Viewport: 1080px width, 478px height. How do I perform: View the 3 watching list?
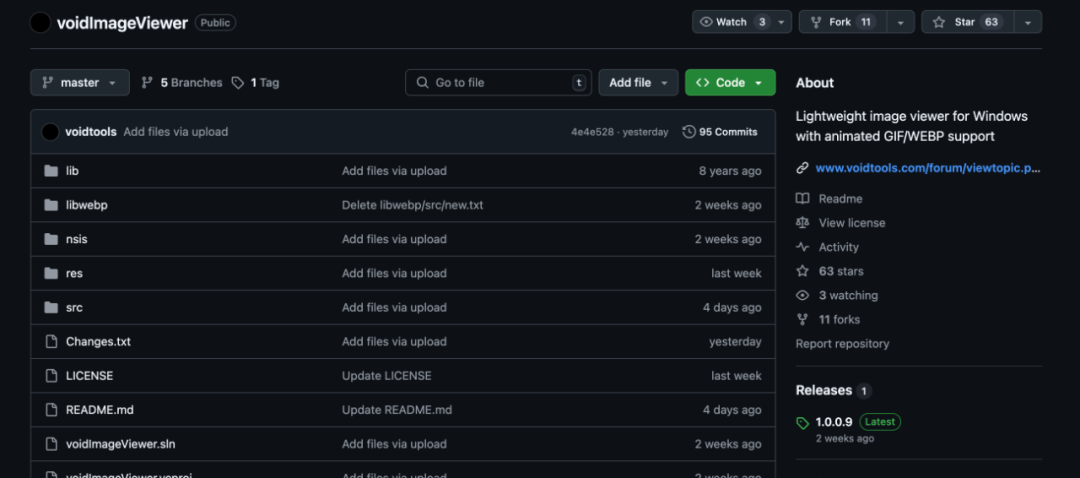pyautogui.click(x=849, y=295)
